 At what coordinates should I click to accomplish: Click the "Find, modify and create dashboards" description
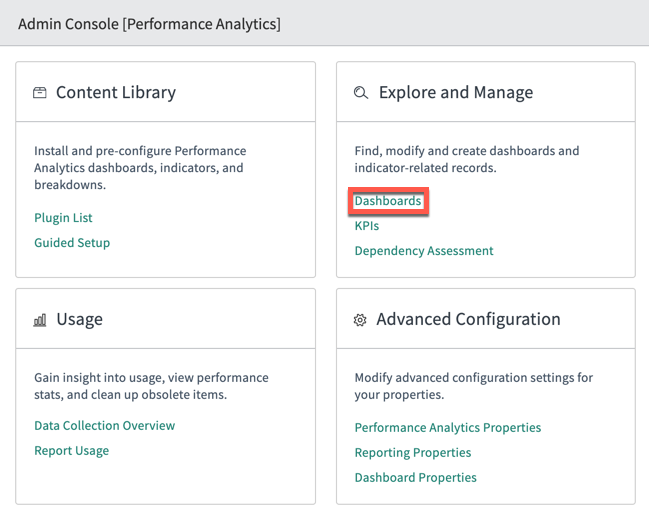point(466,159)
